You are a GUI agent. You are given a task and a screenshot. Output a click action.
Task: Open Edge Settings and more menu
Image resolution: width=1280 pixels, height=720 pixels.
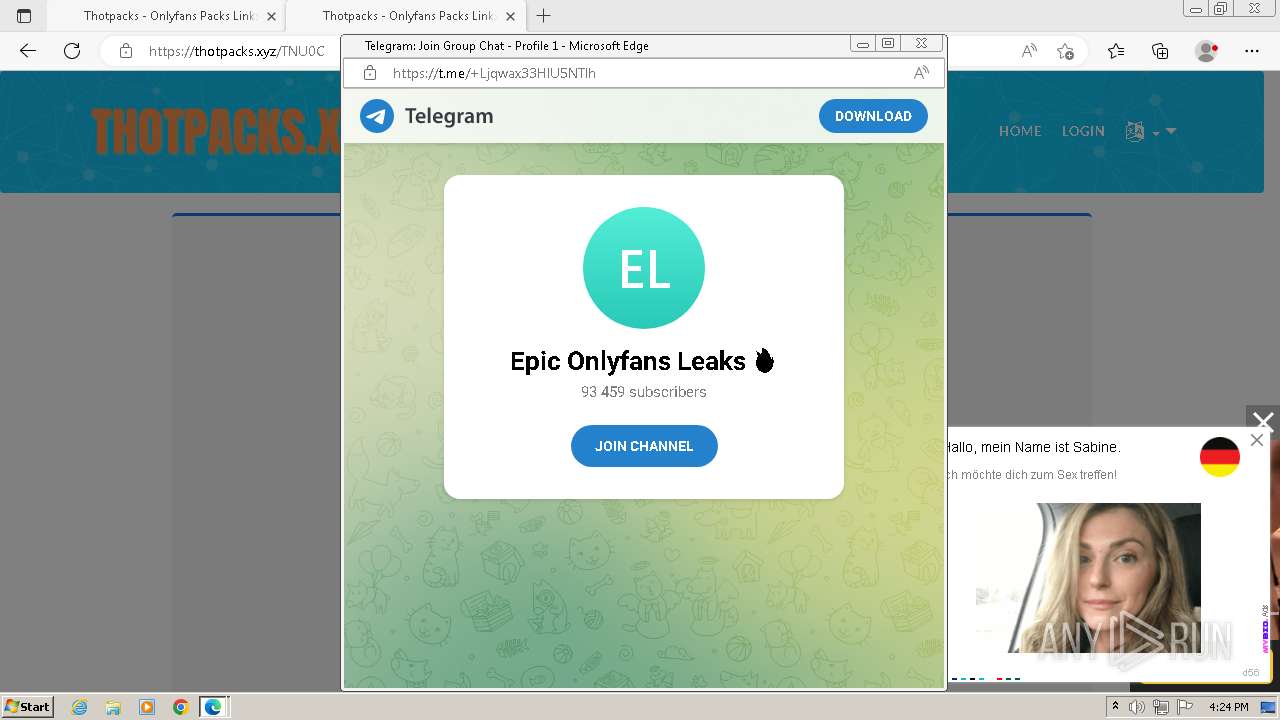(x=1252, y=51)
